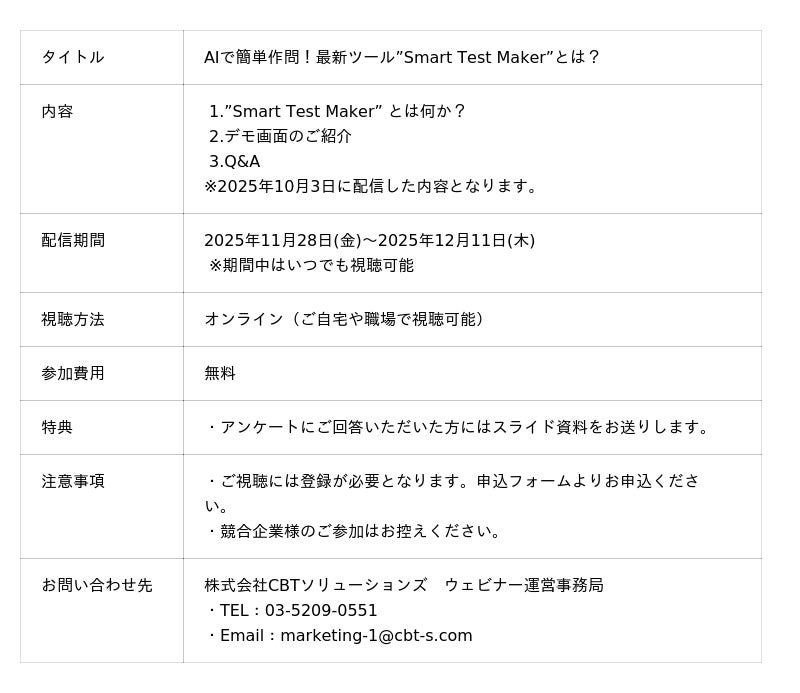Click the 3.Q&A agenda line
The width and height of the screenshot is (800, 693).
tap(234, 162)
